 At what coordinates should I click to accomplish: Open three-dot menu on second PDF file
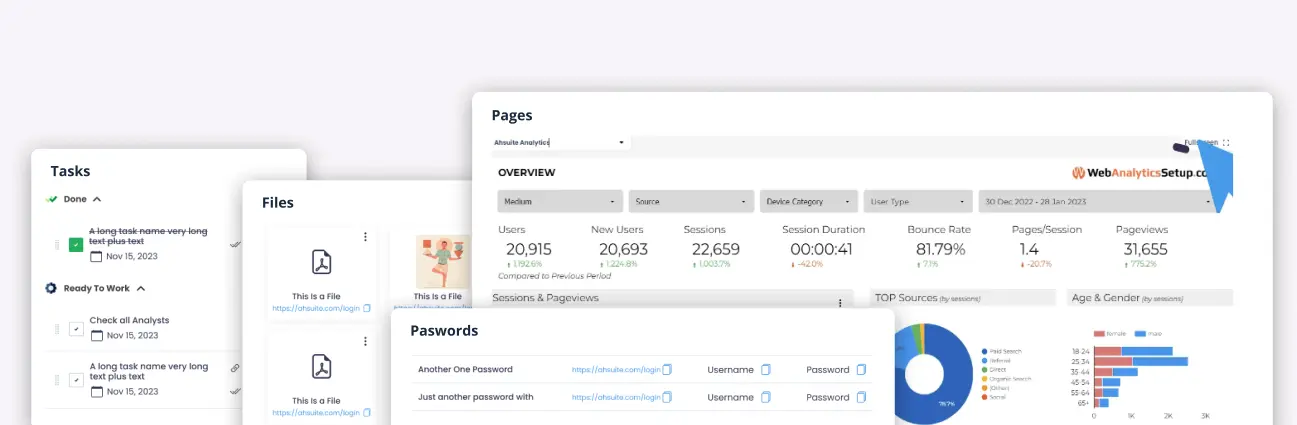tap(365, 342)
